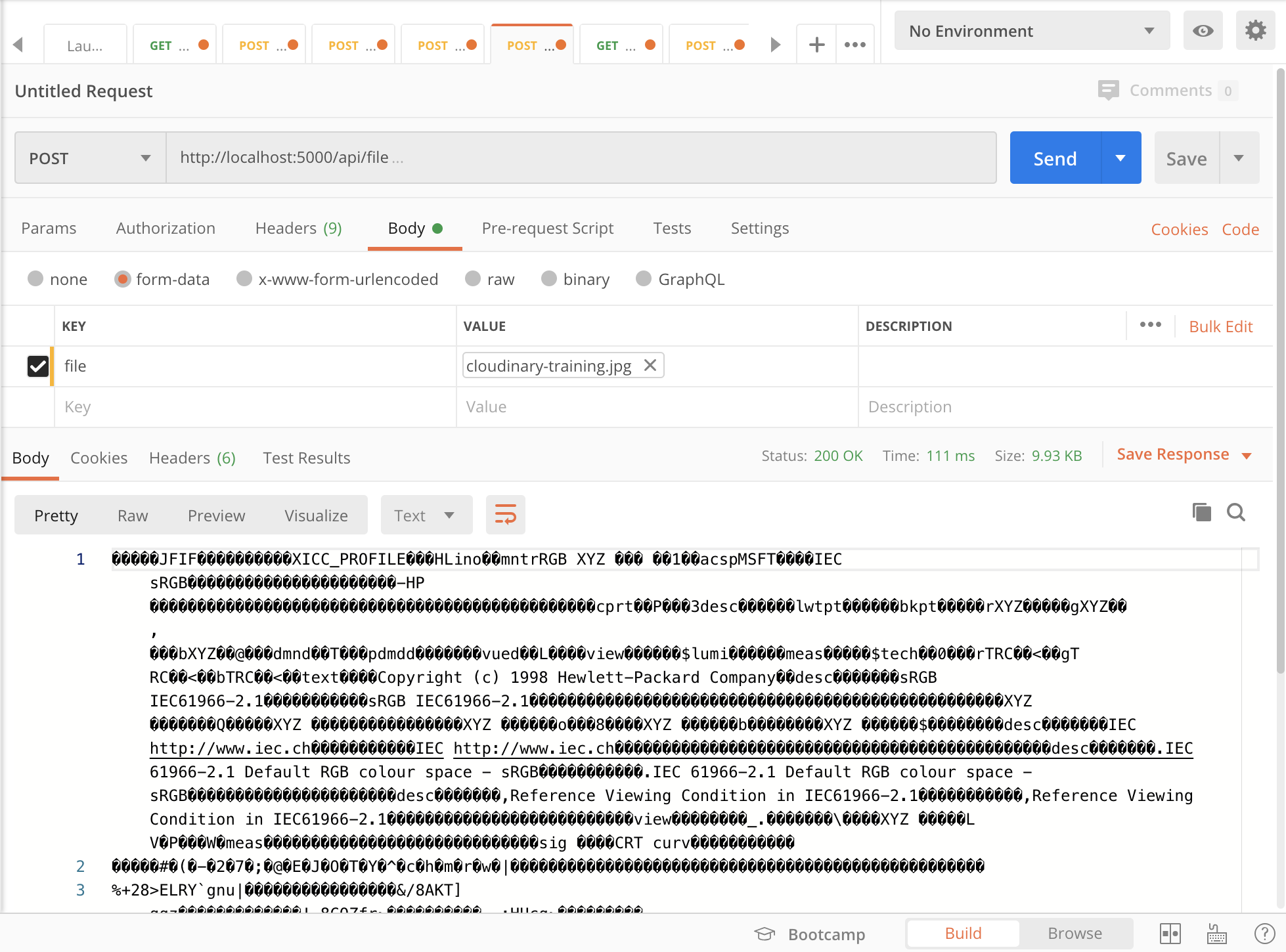Open the POST method dropdown

(x=90, y=158)
